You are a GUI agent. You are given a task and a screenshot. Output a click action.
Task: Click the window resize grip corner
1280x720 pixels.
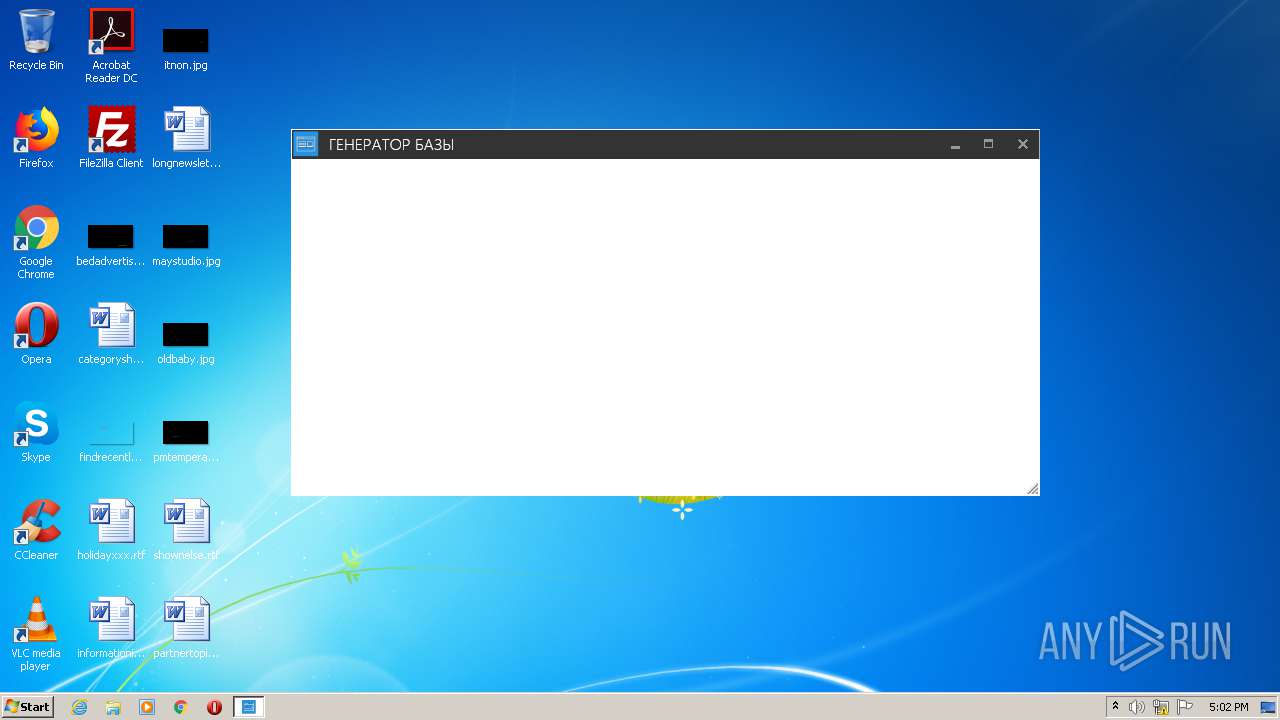(1032, 488)
